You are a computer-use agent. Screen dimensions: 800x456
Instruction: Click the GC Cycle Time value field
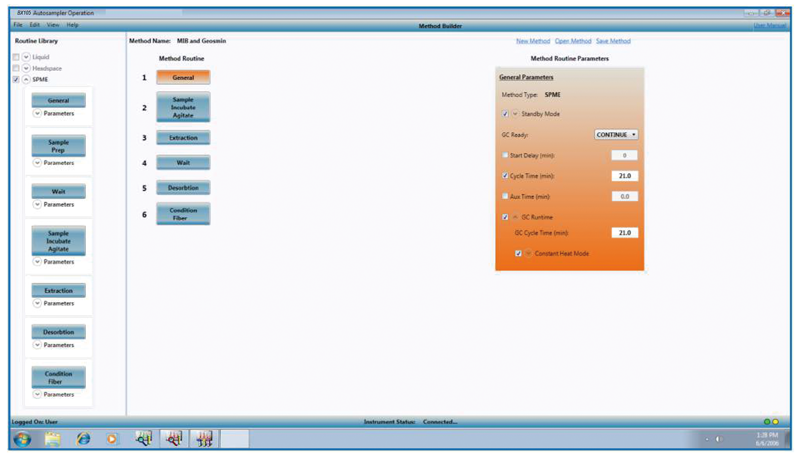click(624, 233)
